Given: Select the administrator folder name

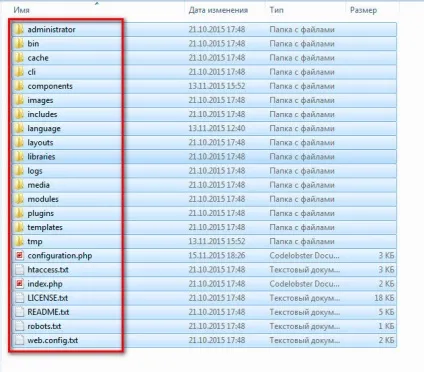Looking at the screenshot, I should point(51,29).
